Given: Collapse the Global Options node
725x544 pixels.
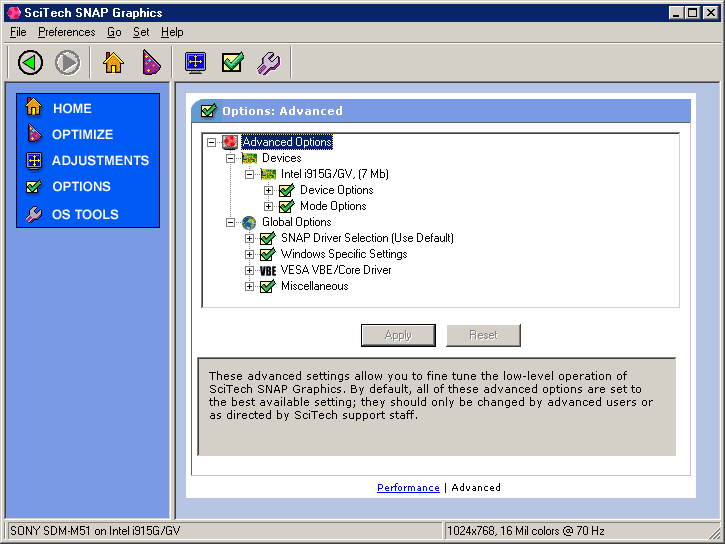Looking at the screenshot, I should tap(230, 222).
